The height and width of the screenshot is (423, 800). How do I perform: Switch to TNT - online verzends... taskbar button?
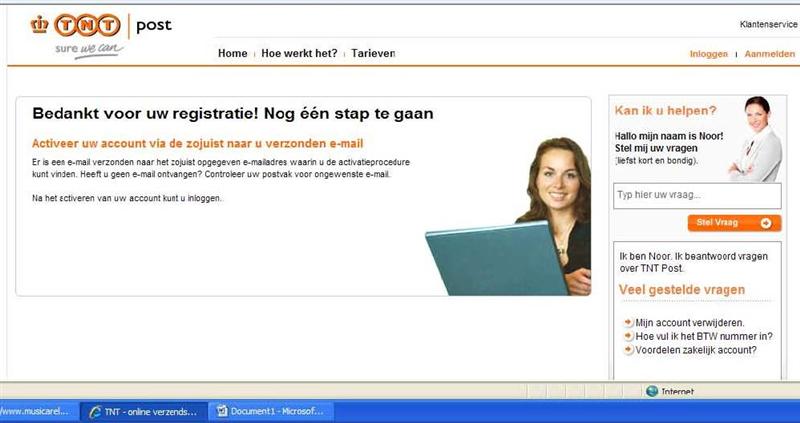[x=144, y=411]
